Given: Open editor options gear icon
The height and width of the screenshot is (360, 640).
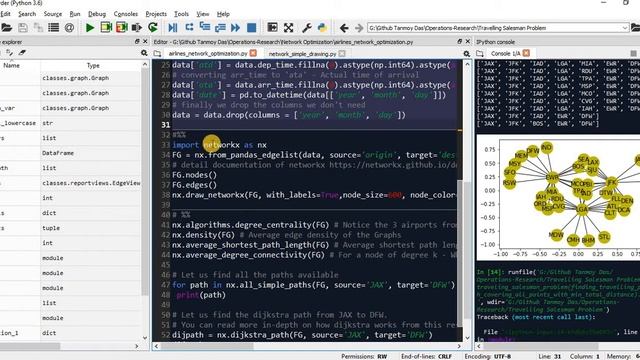Looking at the screenshot, I should (467, 54).
